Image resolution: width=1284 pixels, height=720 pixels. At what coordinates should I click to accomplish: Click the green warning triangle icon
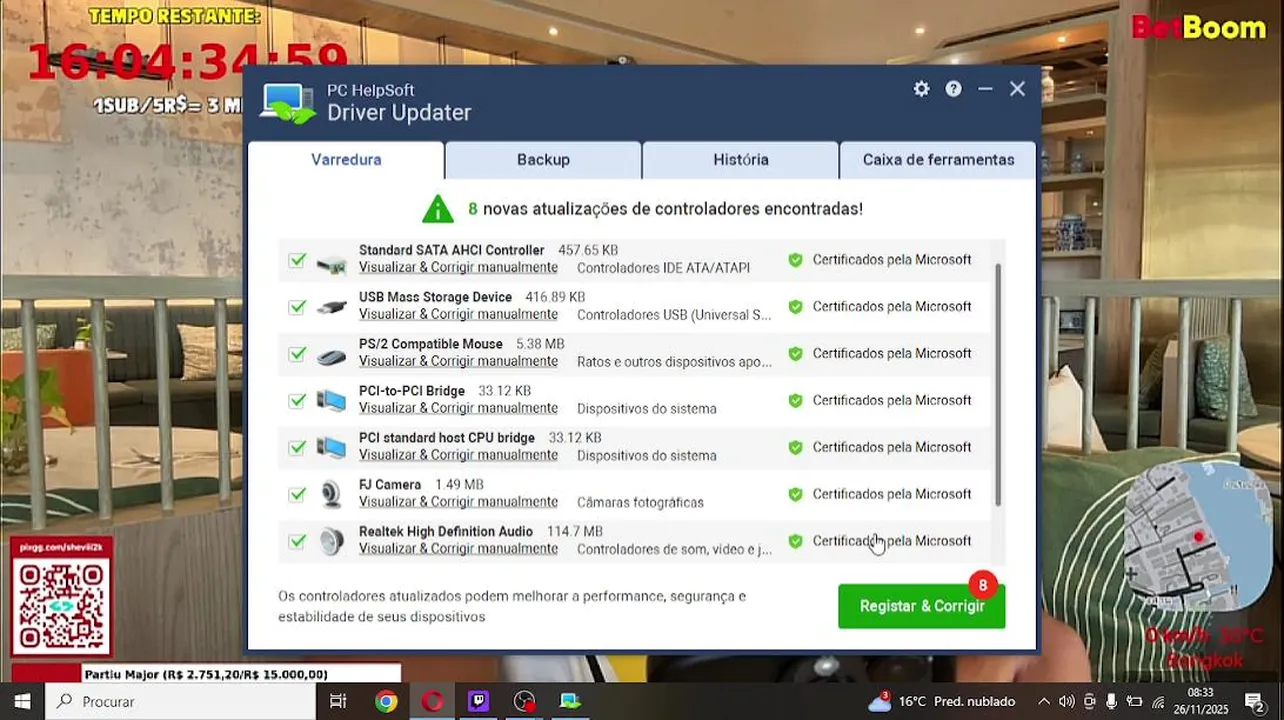[438, 208]
